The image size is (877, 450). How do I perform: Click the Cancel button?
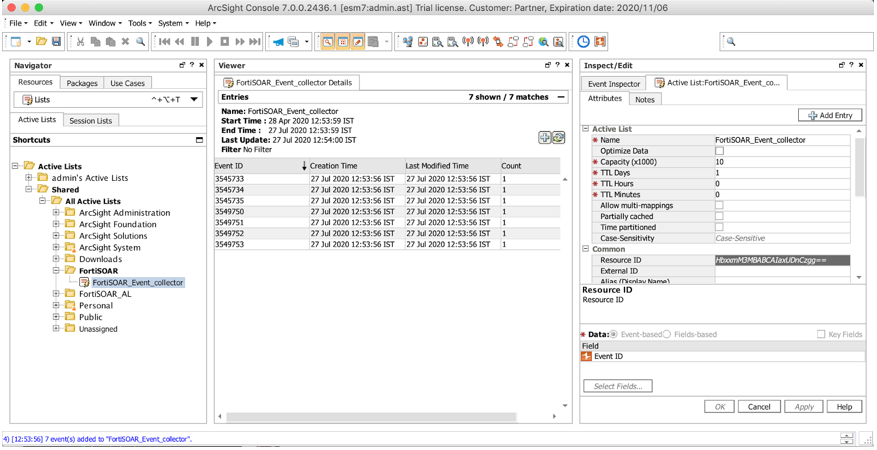pos(759,407)
